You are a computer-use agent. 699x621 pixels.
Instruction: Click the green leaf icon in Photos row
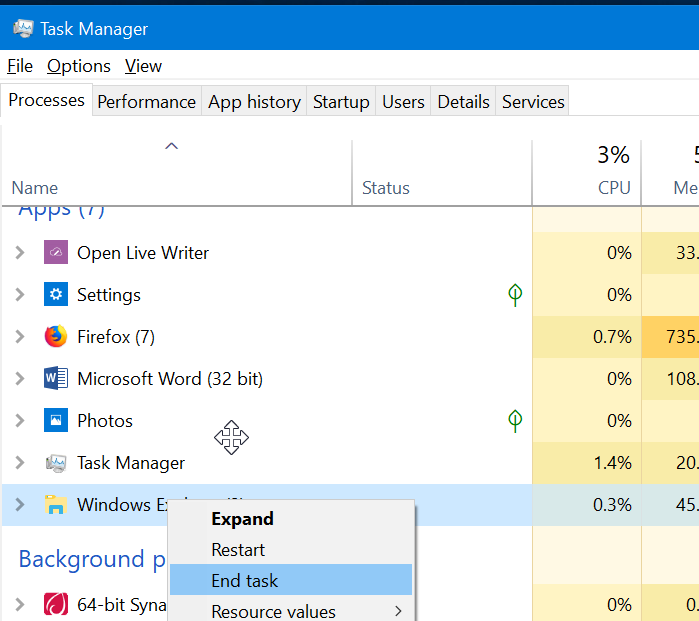pyautogui.click(x=515, y=421)
